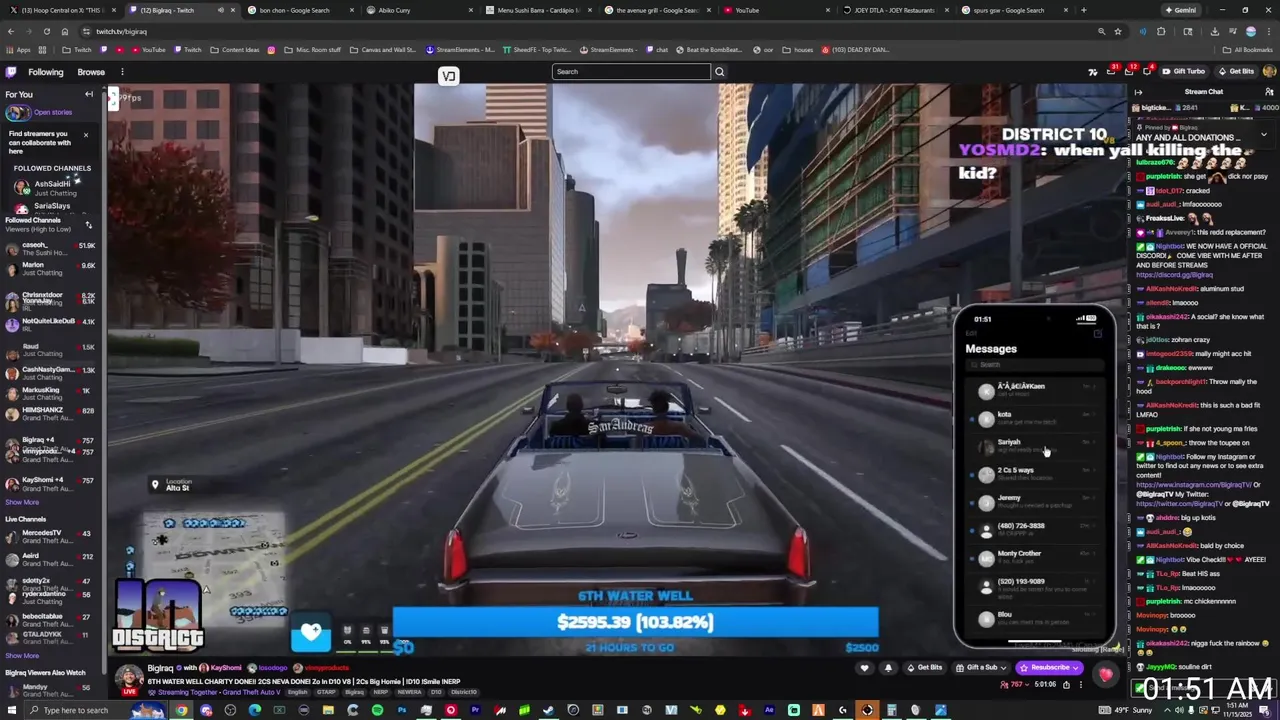The height and width of the screenshot is (720, 1280).
Task: Dismiss the find streamers collaborate notice
Action: 85,134
